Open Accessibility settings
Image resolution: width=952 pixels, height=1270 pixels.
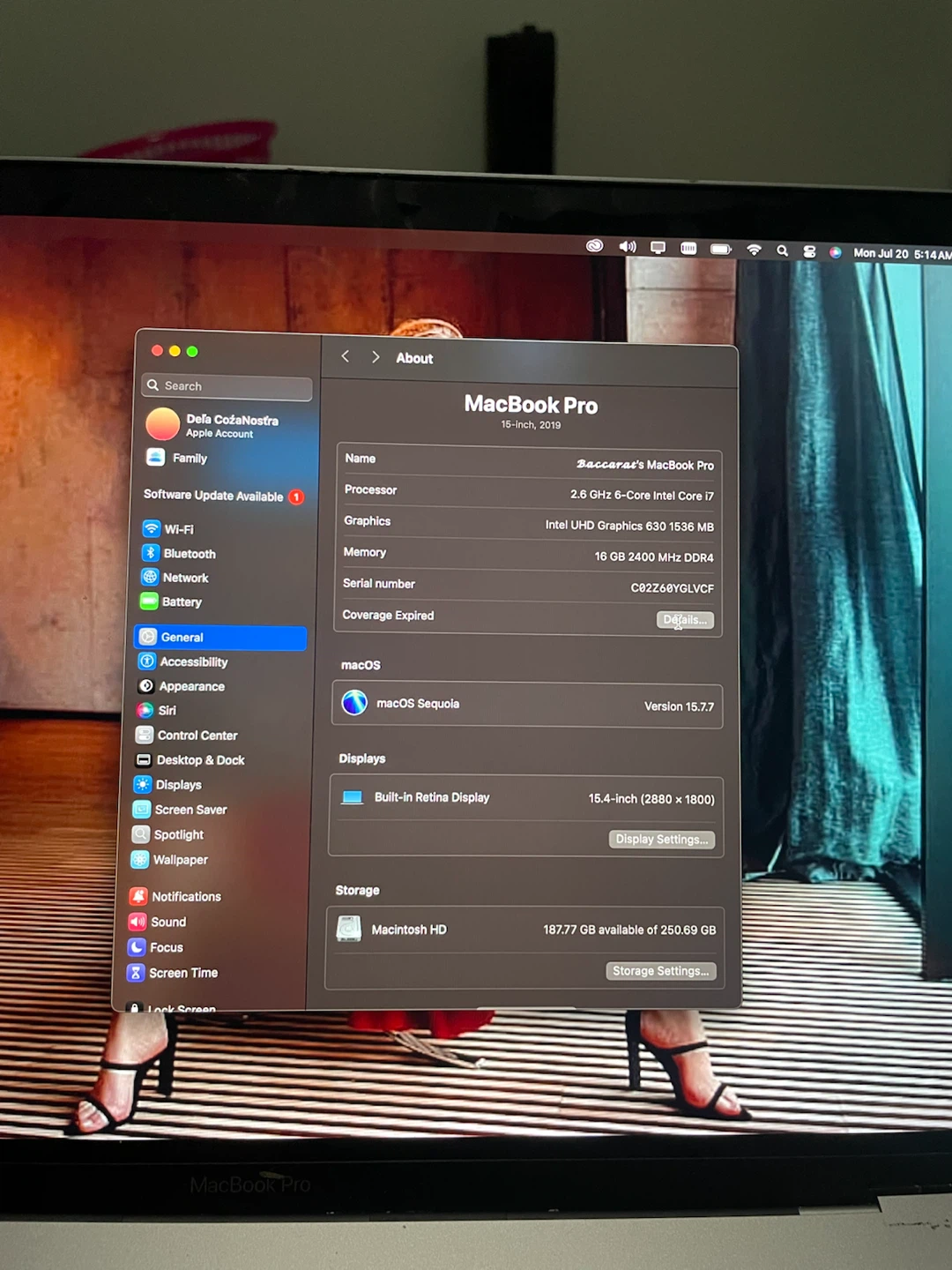click(x=183, y=661)
